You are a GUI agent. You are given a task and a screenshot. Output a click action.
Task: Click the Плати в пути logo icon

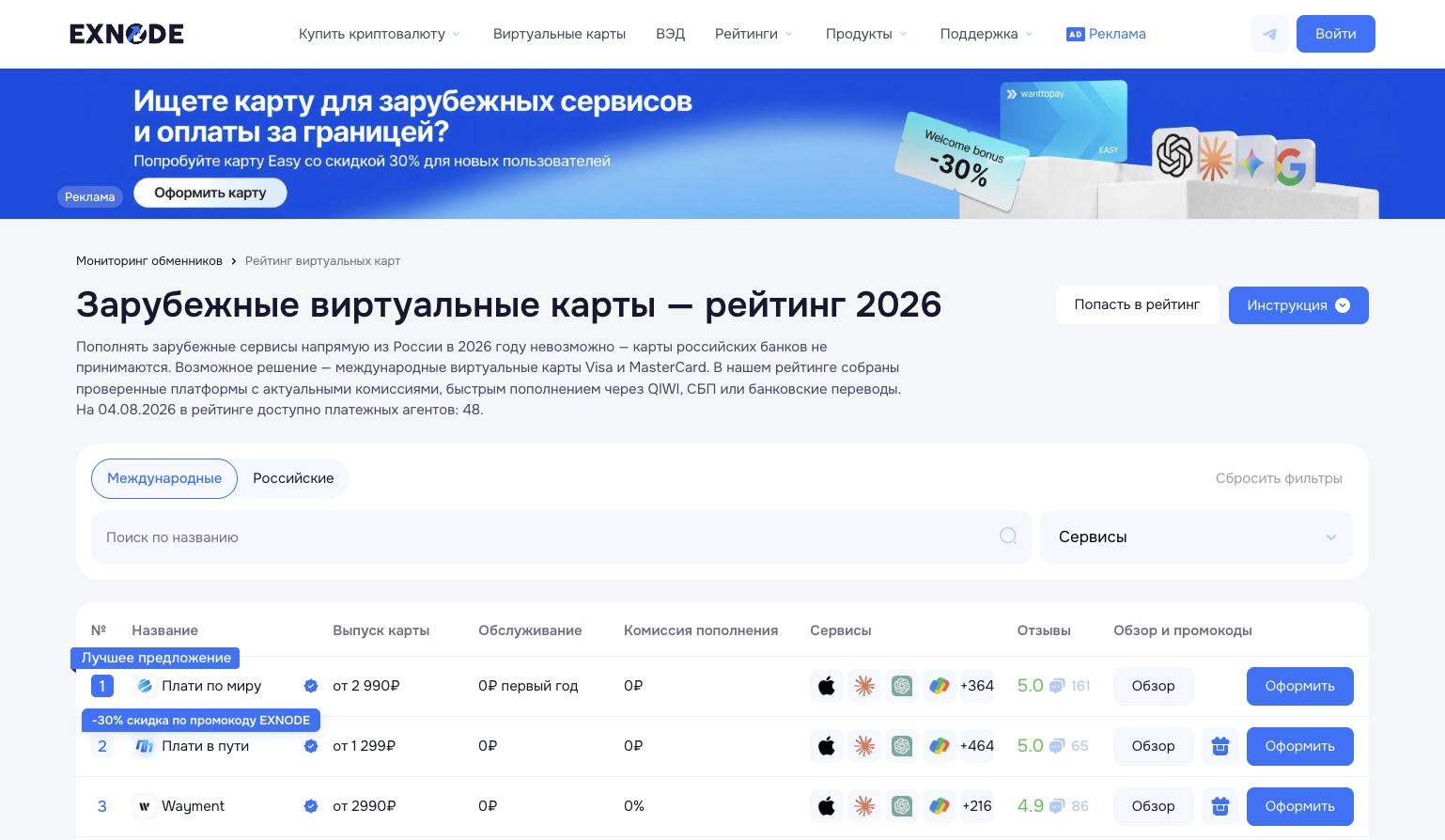pyautogui.click(x=145, y=746)
